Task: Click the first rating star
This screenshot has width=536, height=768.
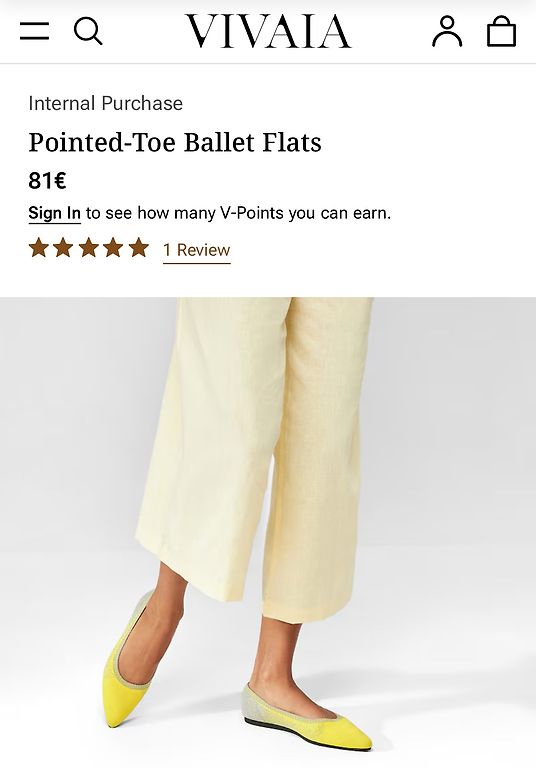Action: [x=39, y=247]
